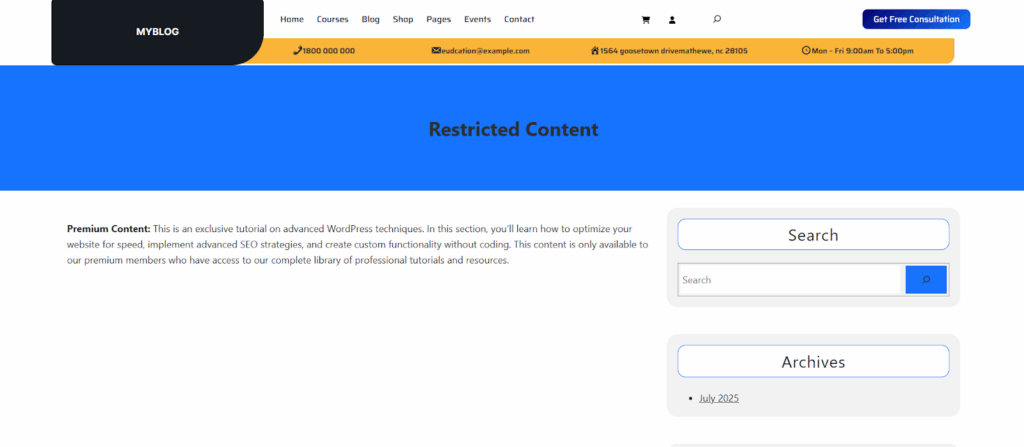Open the shopping cart icon
This screenshot has height=447, width=1024.
coord(645,19)
